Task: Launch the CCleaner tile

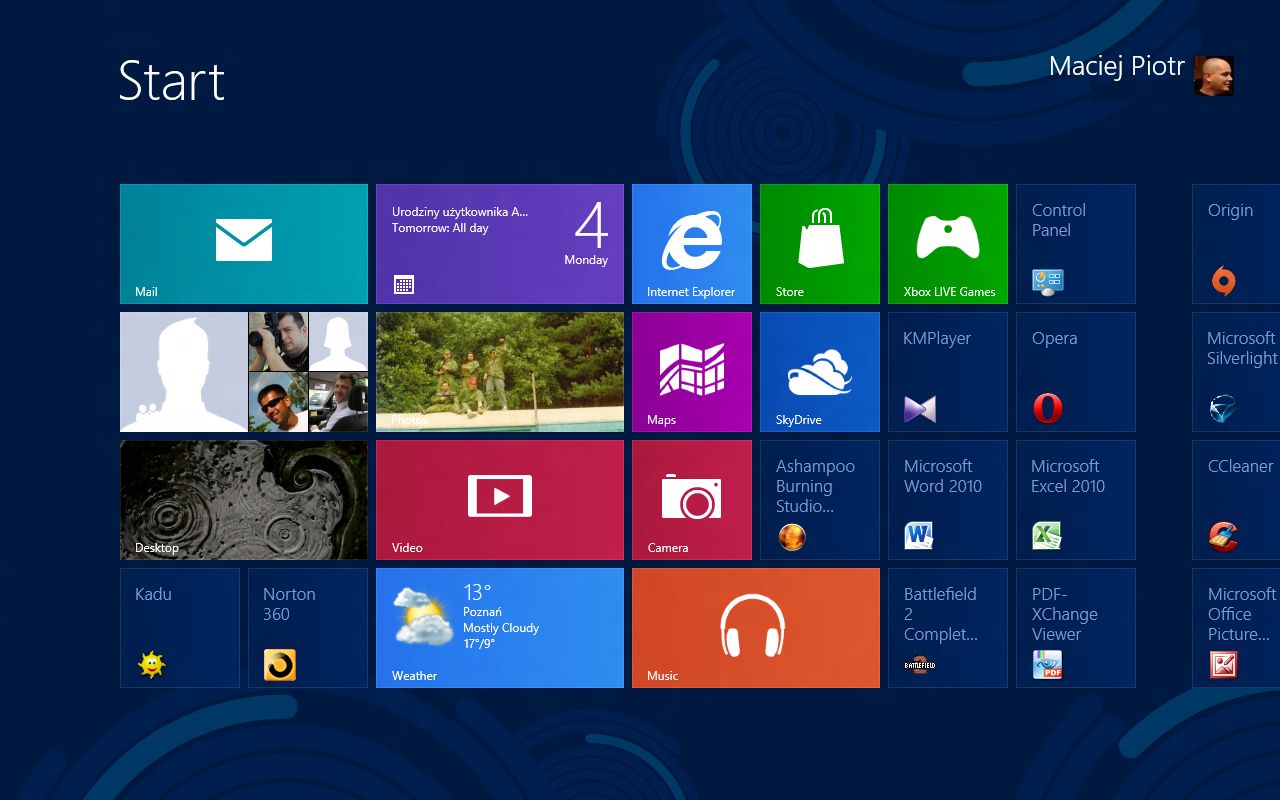Action: coord(1236,500)
